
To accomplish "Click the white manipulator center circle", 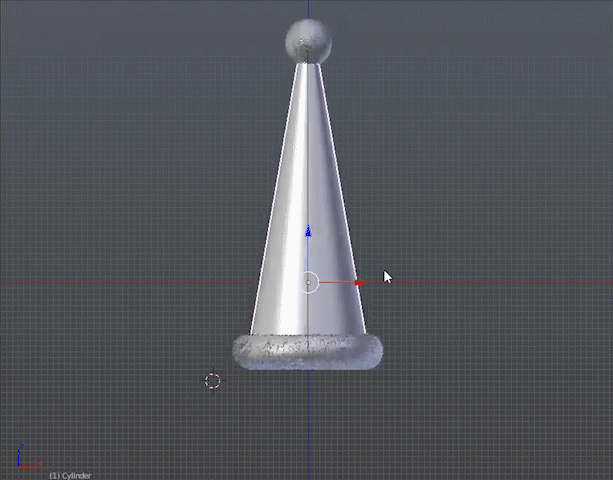I will (308, 282).
